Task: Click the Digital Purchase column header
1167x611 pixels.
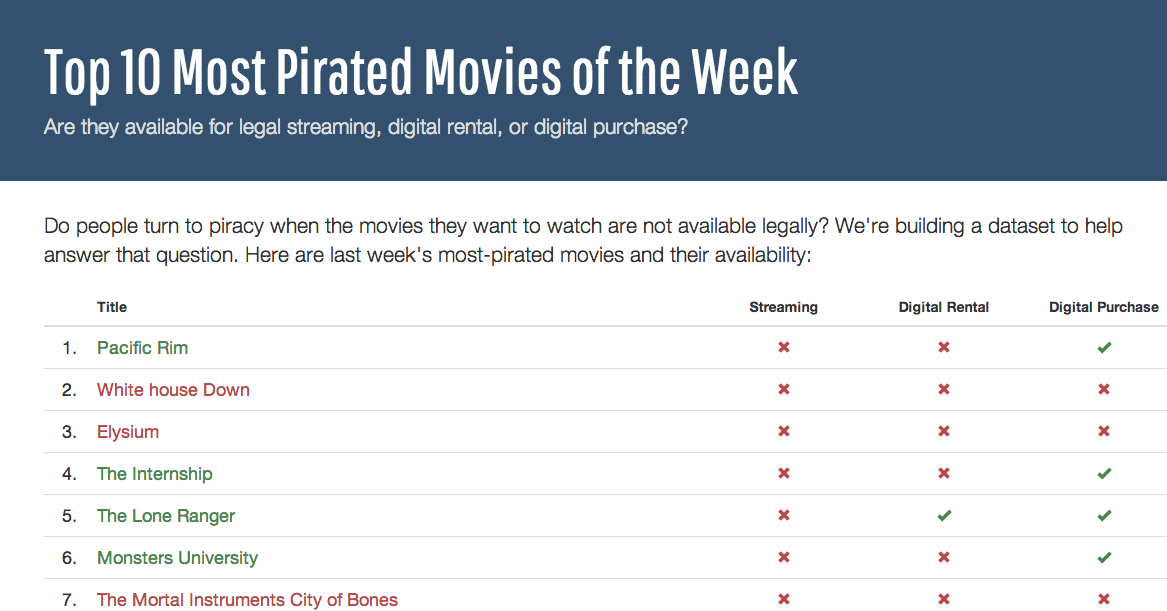Action: [1103, 307]
